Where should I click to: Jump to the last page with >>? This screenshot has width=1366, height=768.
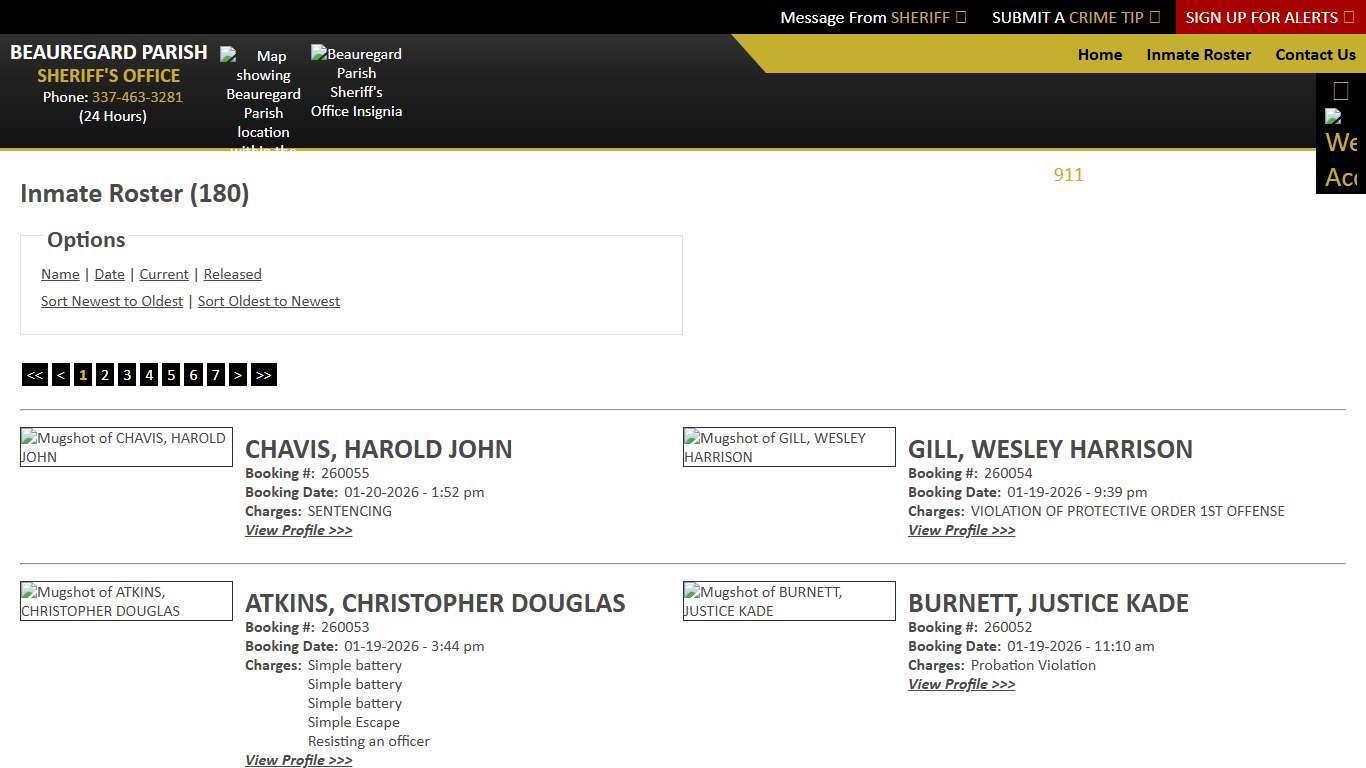click(263, 374)
